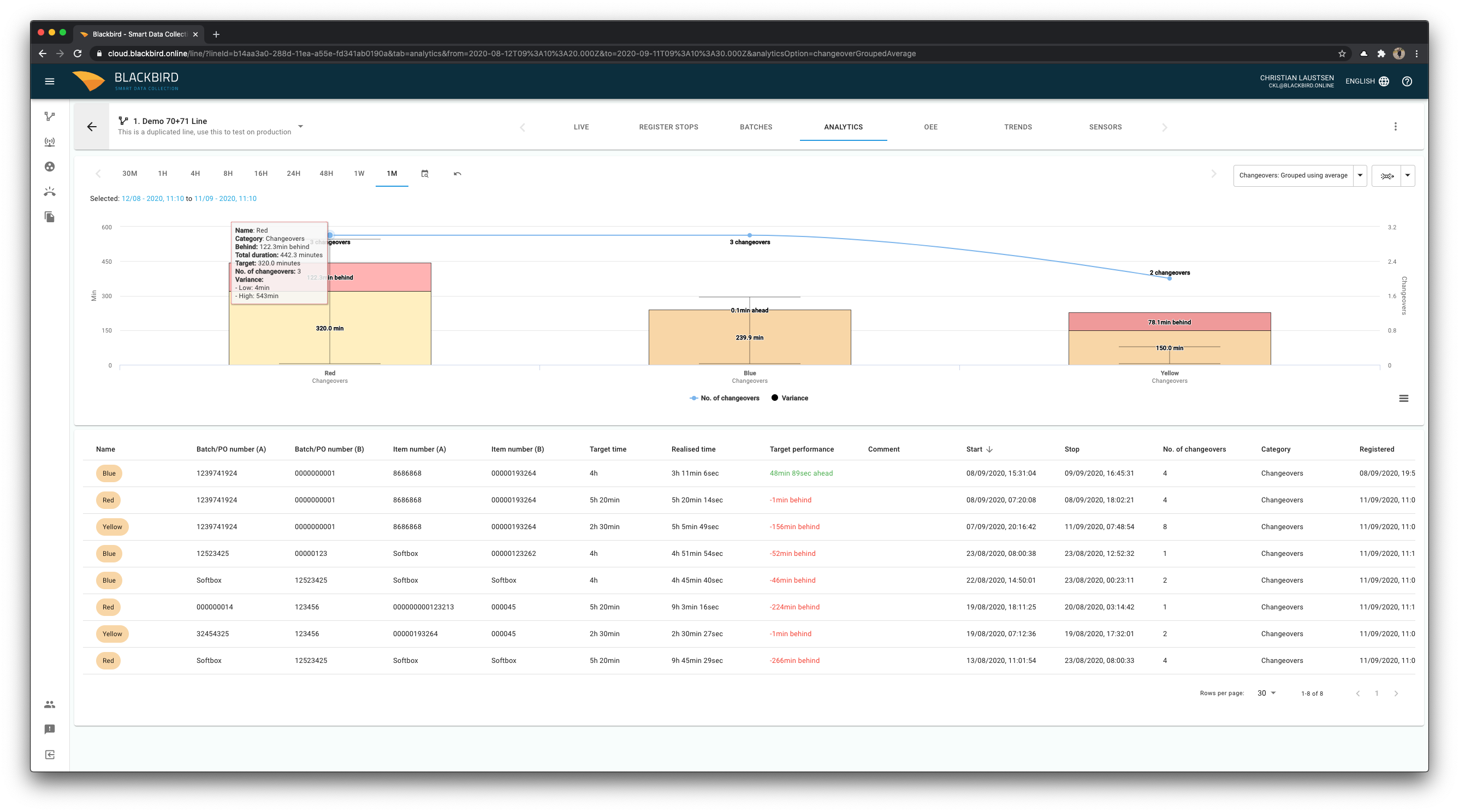Sort table by Realised time column

pos(693,449)
